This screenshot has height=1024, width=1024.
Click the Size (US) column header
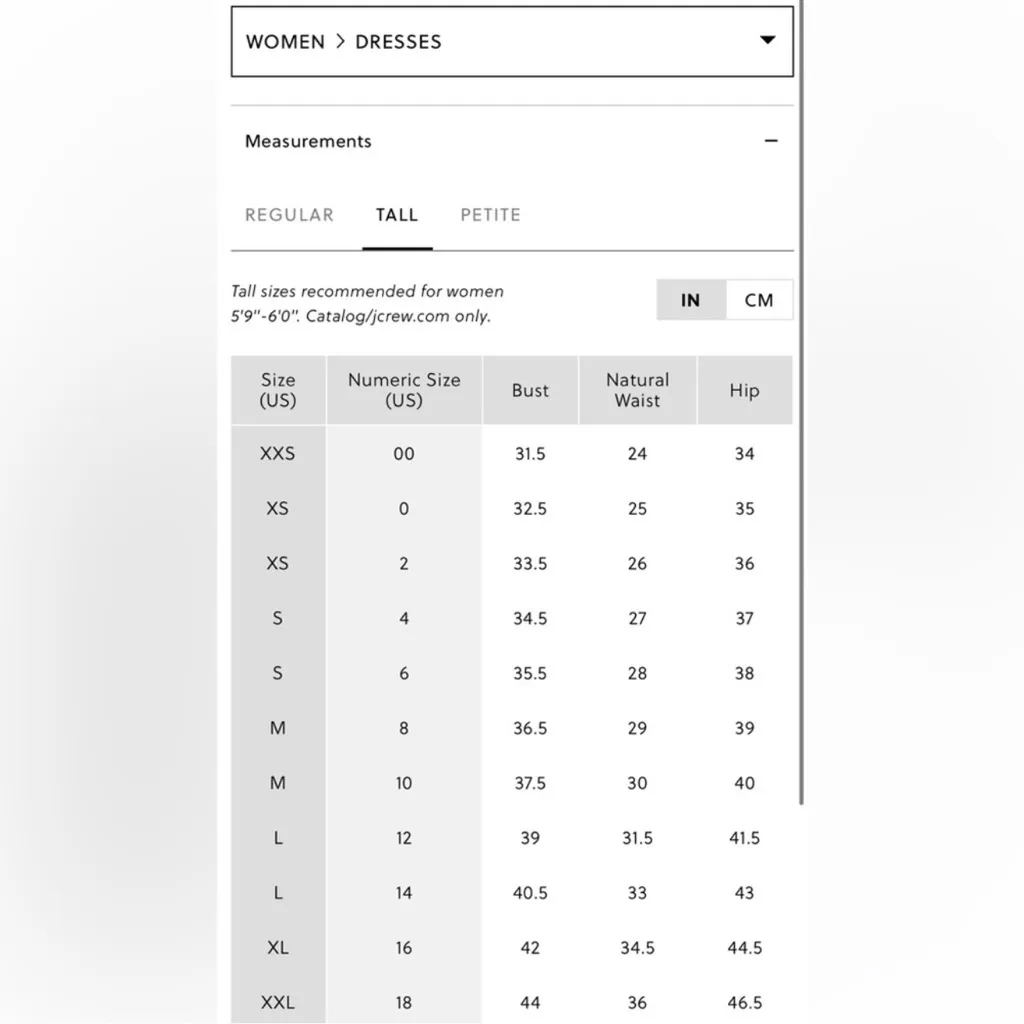278,390
